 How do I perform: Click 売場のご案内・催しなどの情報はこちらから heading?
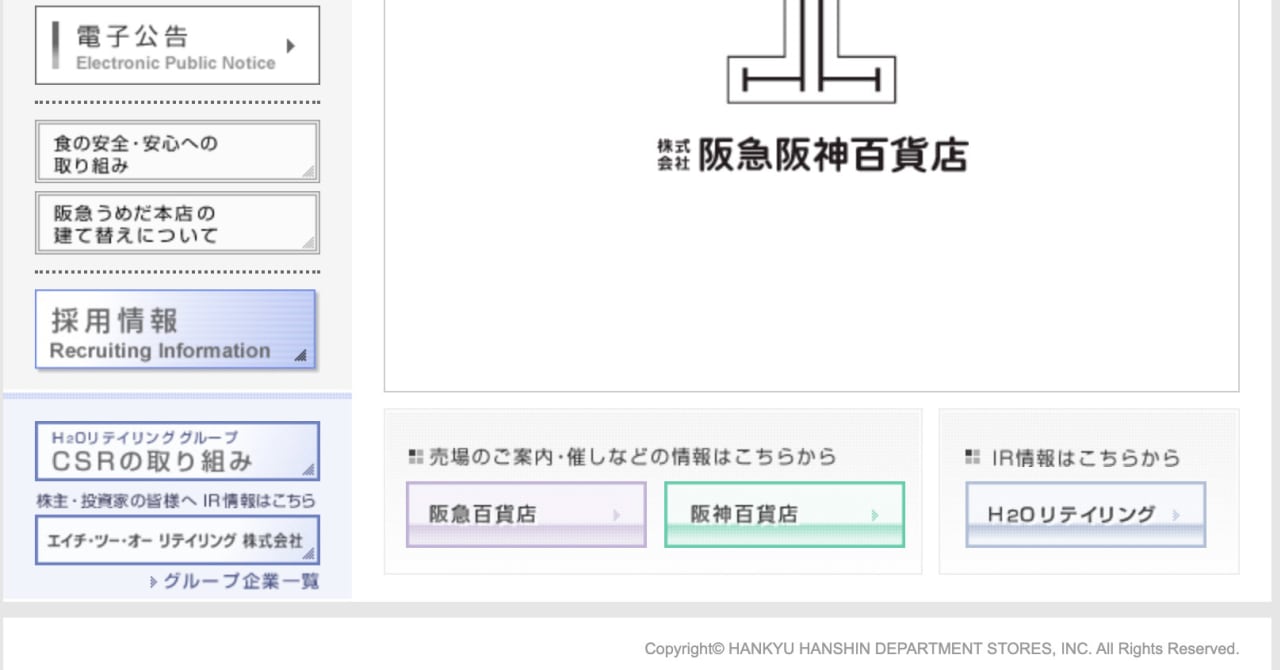(x=633, y=457)
